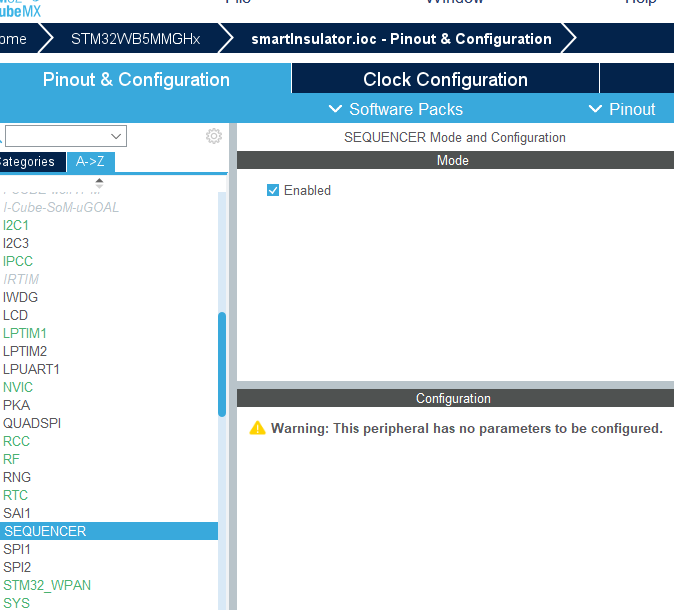This screenshot has width=674, height=610.
Task: Expand the Pinout menu
Action: click(622, 109)
